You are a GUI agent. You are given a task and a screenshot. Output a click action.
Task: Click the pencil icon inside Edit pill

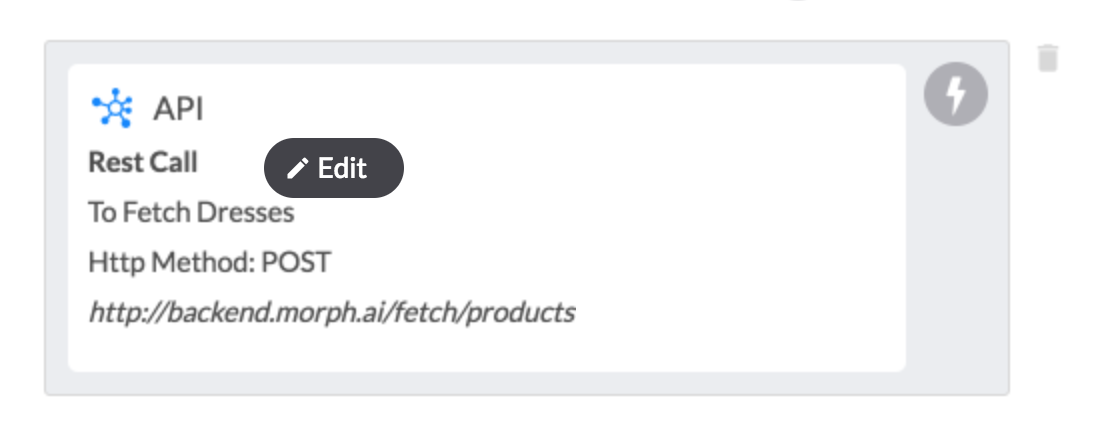point(298,168)
